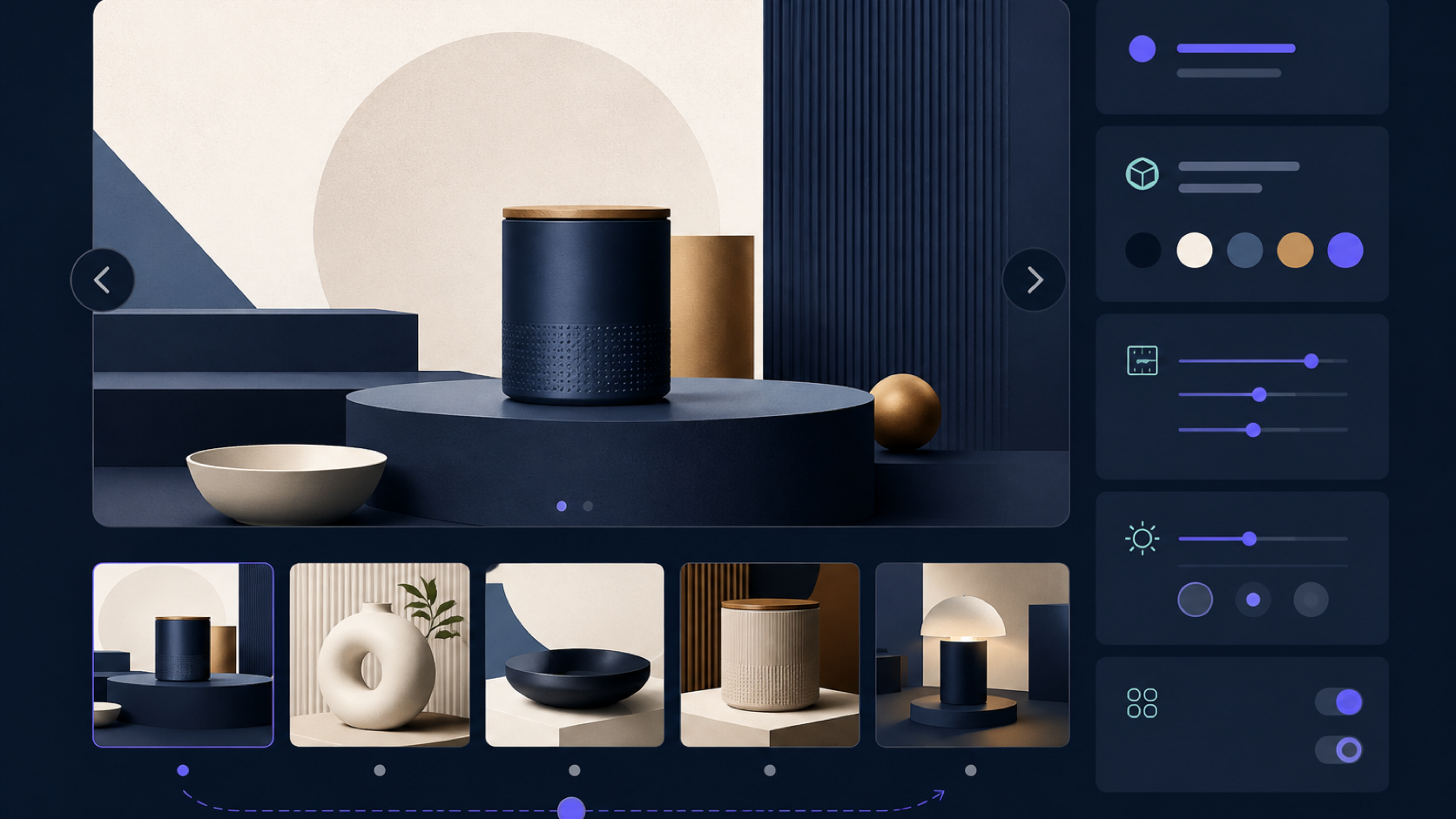The height and width of the screenshot is (819, 1456).
Task: View the beige ribbed canister thumbnail
Action: (770, 655)
